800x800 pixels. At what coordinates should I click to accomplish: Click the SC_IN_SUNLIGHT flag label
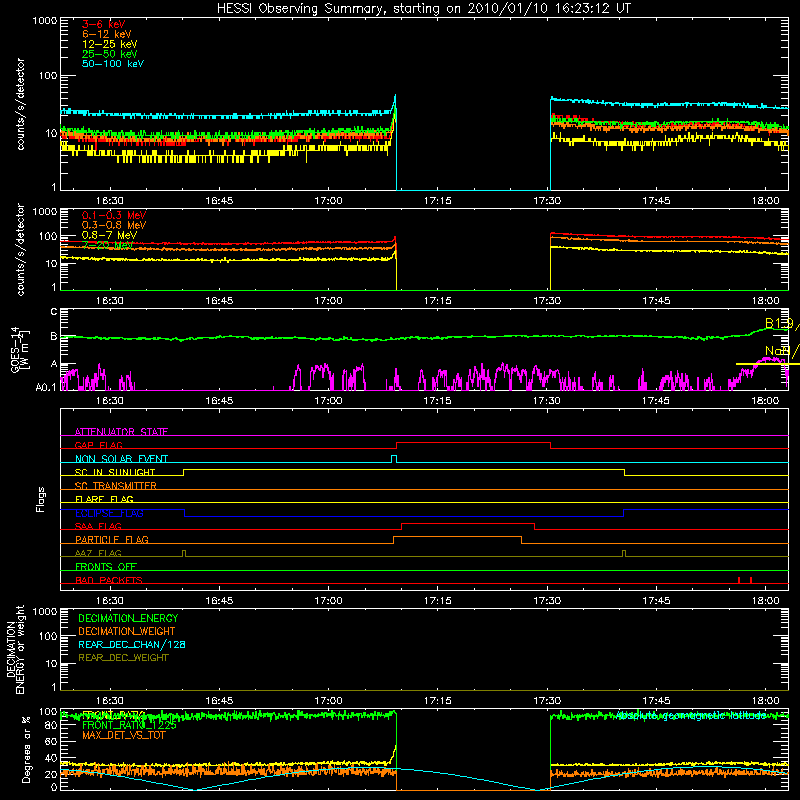click(115, 472)
